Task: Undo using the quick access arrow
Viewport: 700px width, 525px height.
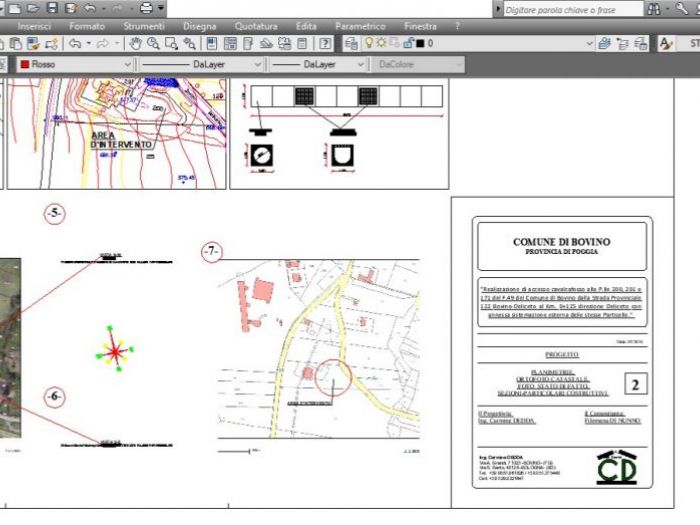Action: pyautogui.click(x=90, y=8)
